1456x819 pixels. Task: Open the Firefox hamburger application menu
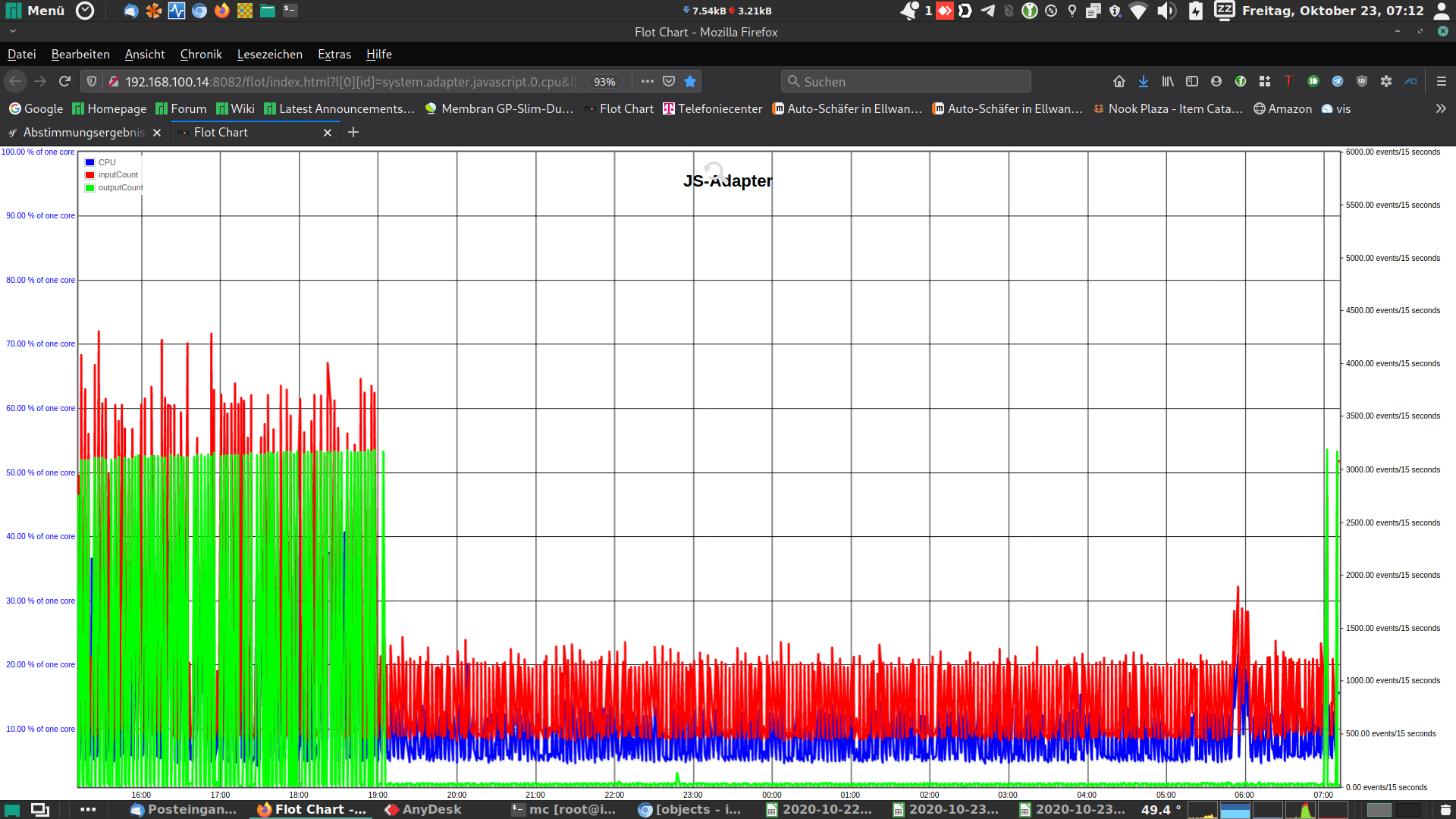(x=1442, y=81)
